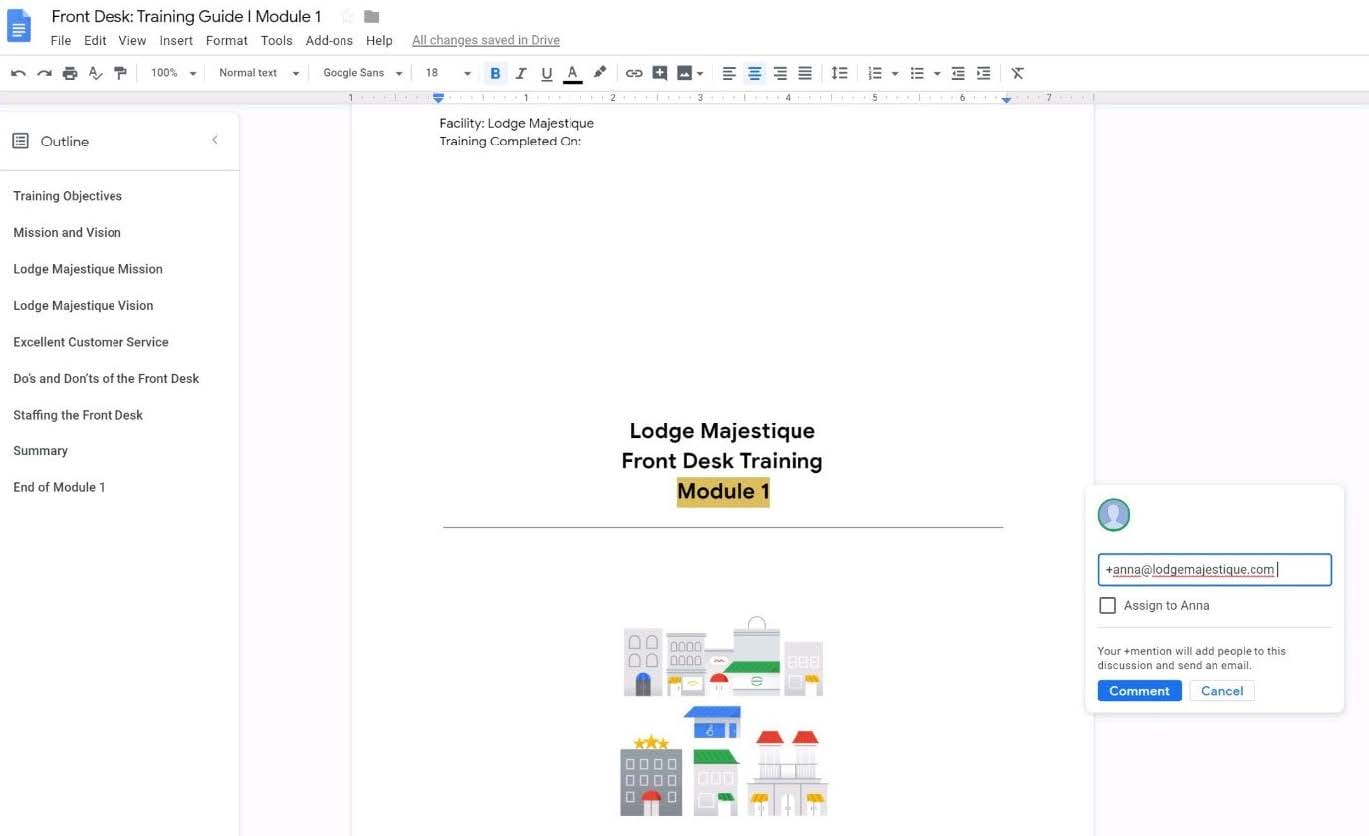The height and width of the screenshot is (836, 1369).
Task: Open the text color picker
Action: point(572,73)
